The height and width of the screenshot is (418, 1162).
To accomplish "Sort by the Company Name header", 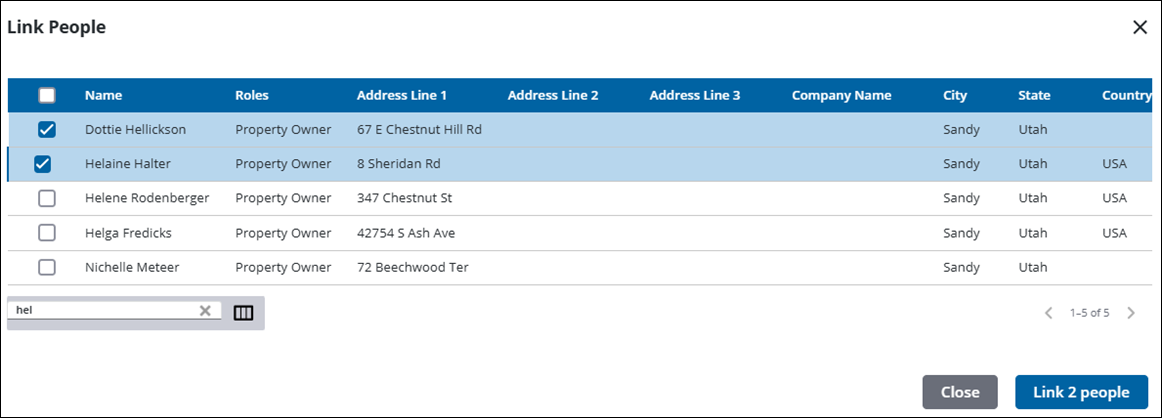I will (841, 96).
